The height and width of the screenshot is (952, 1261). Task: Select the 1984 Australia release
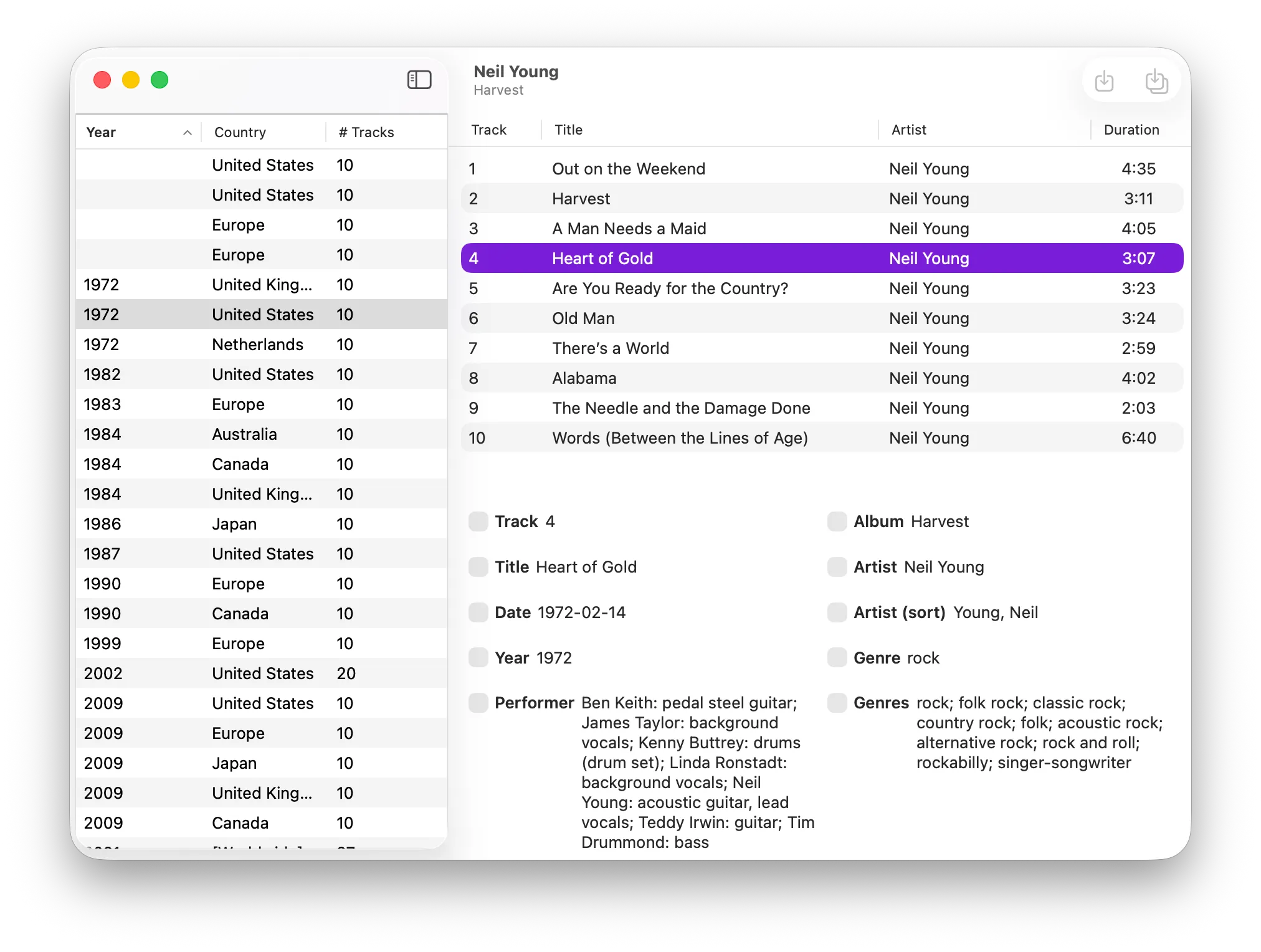point(249,434)
